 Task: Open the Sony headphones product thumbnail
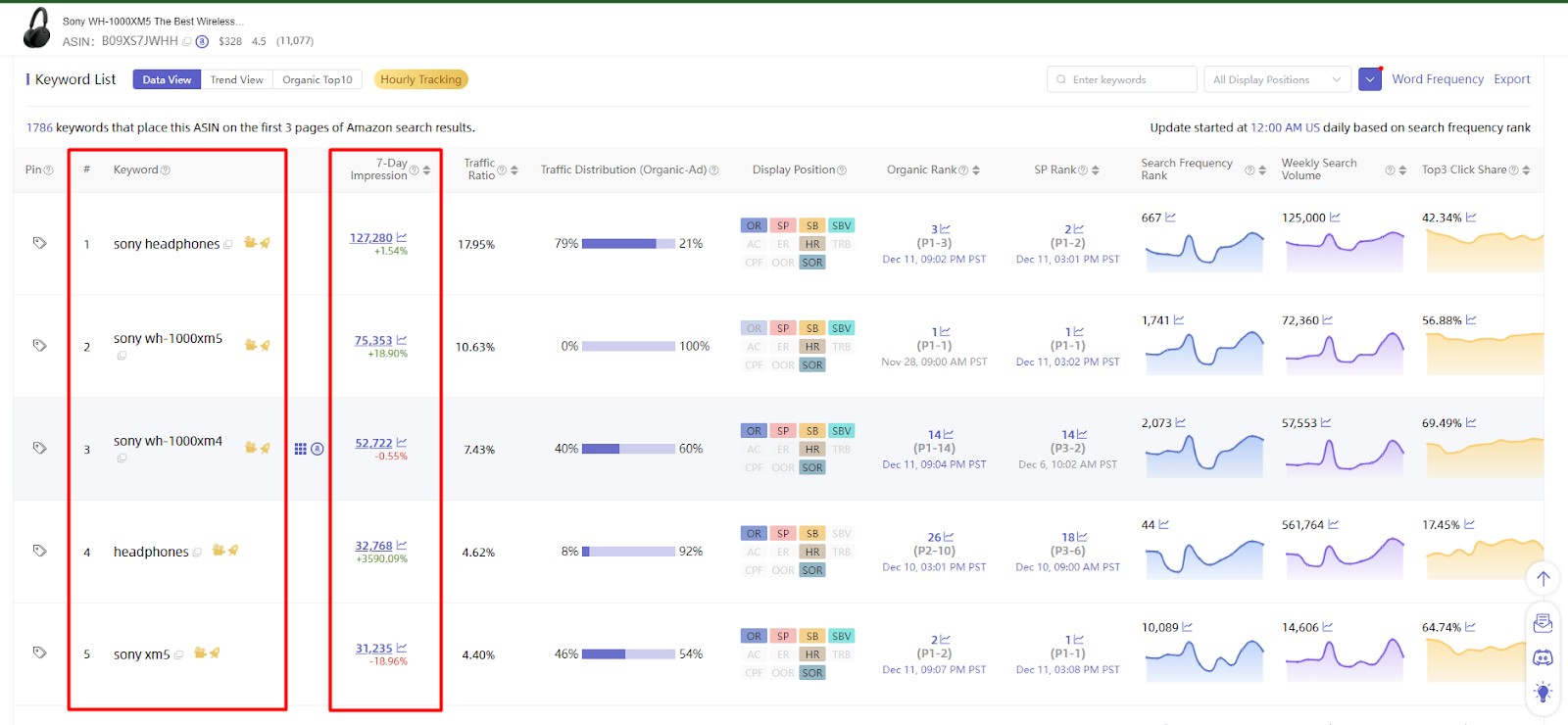pos(37,27)
